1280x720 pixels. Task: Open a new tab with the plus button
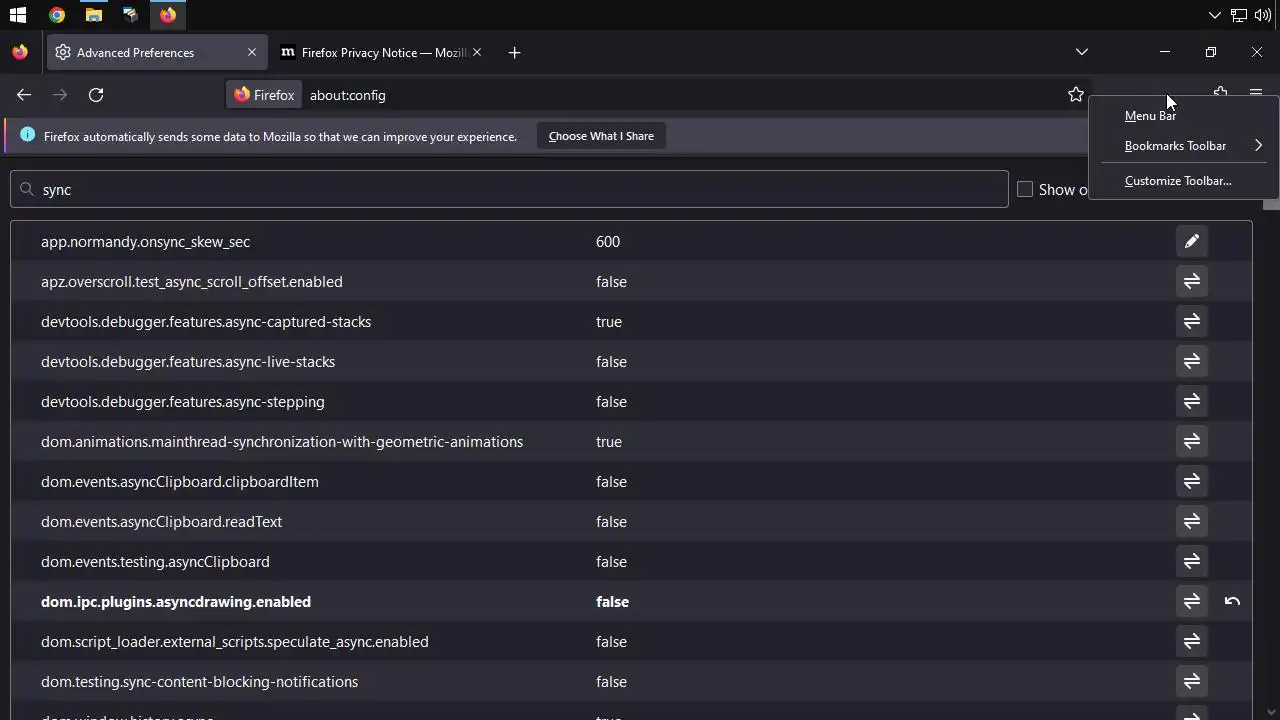click(x=514, y=53)
